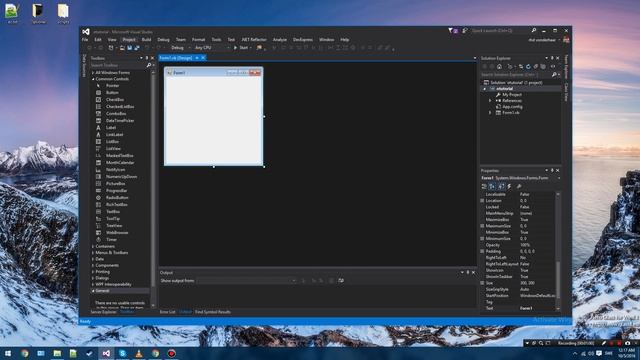Expand Menus & Toolbars toolbox group
The width and height of the screenshot is (640, 360).
point(93,253)
